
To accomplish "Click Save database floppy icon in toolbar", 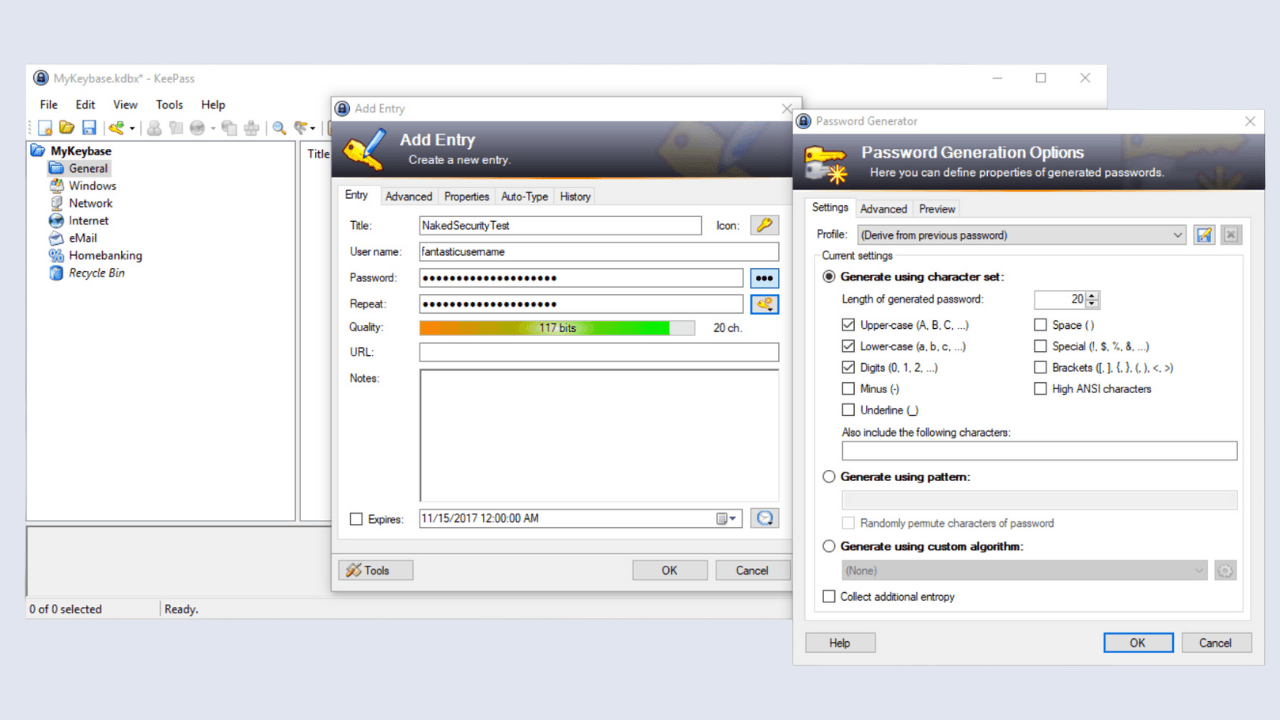I will [89, 128].
